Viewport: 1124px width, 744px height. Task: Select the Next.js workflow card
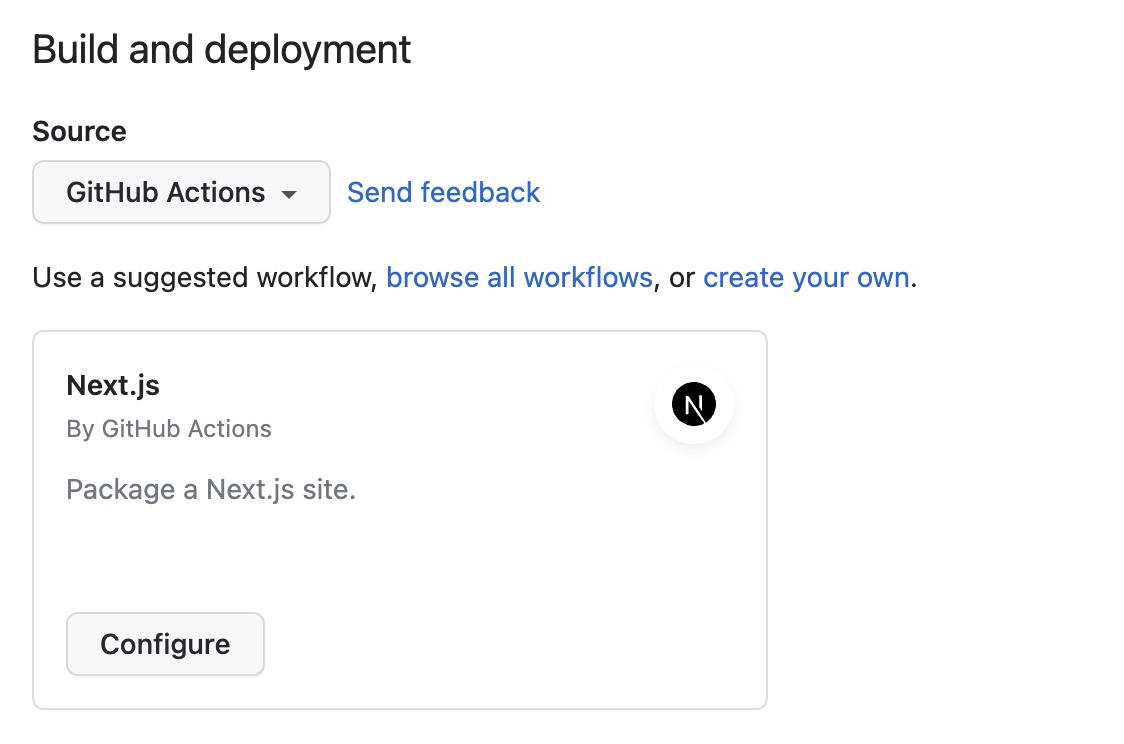tap(400, 520)
